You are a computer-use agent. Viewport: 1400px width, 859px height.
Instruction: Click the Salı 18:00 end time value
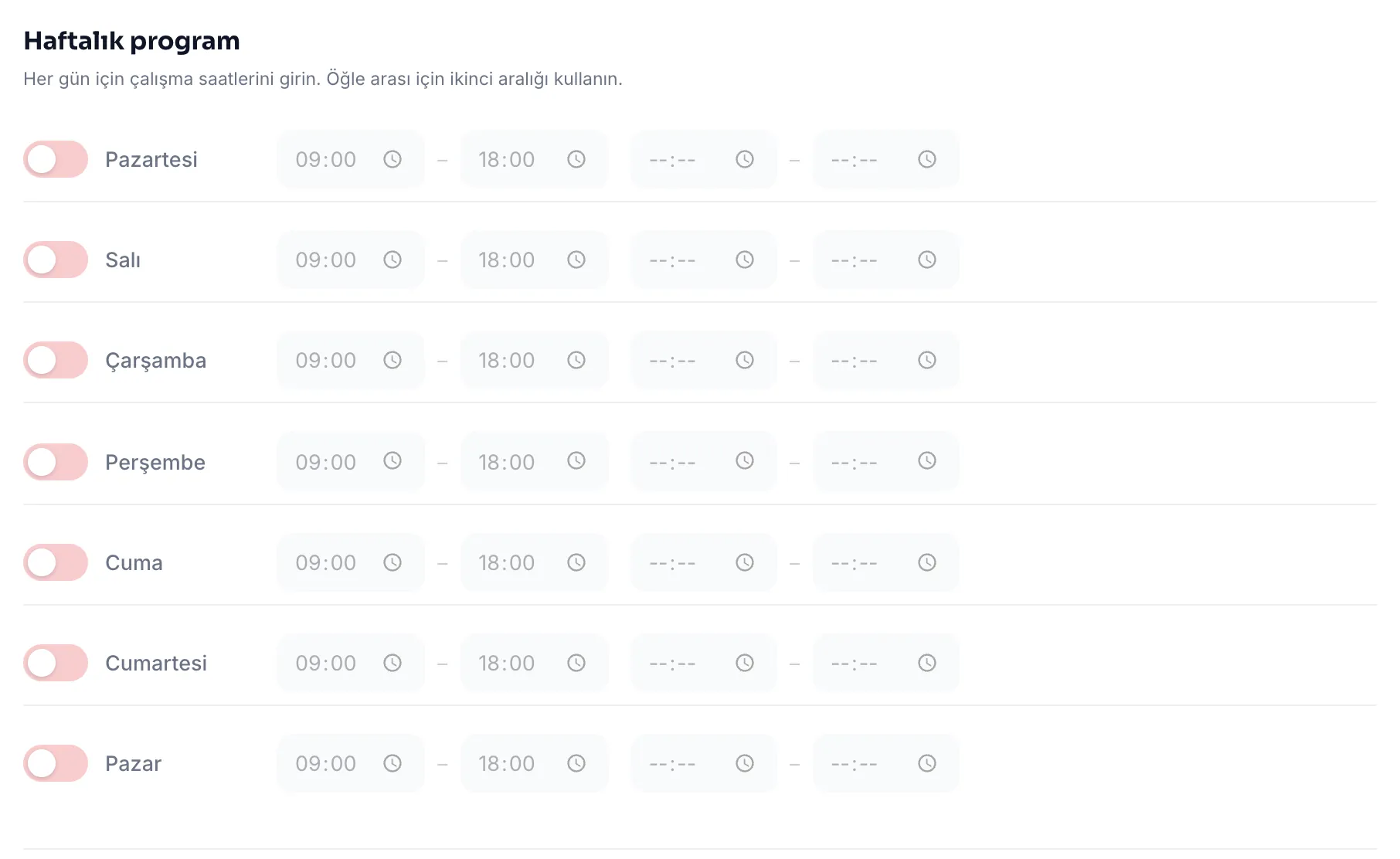(x=507, y=260)
